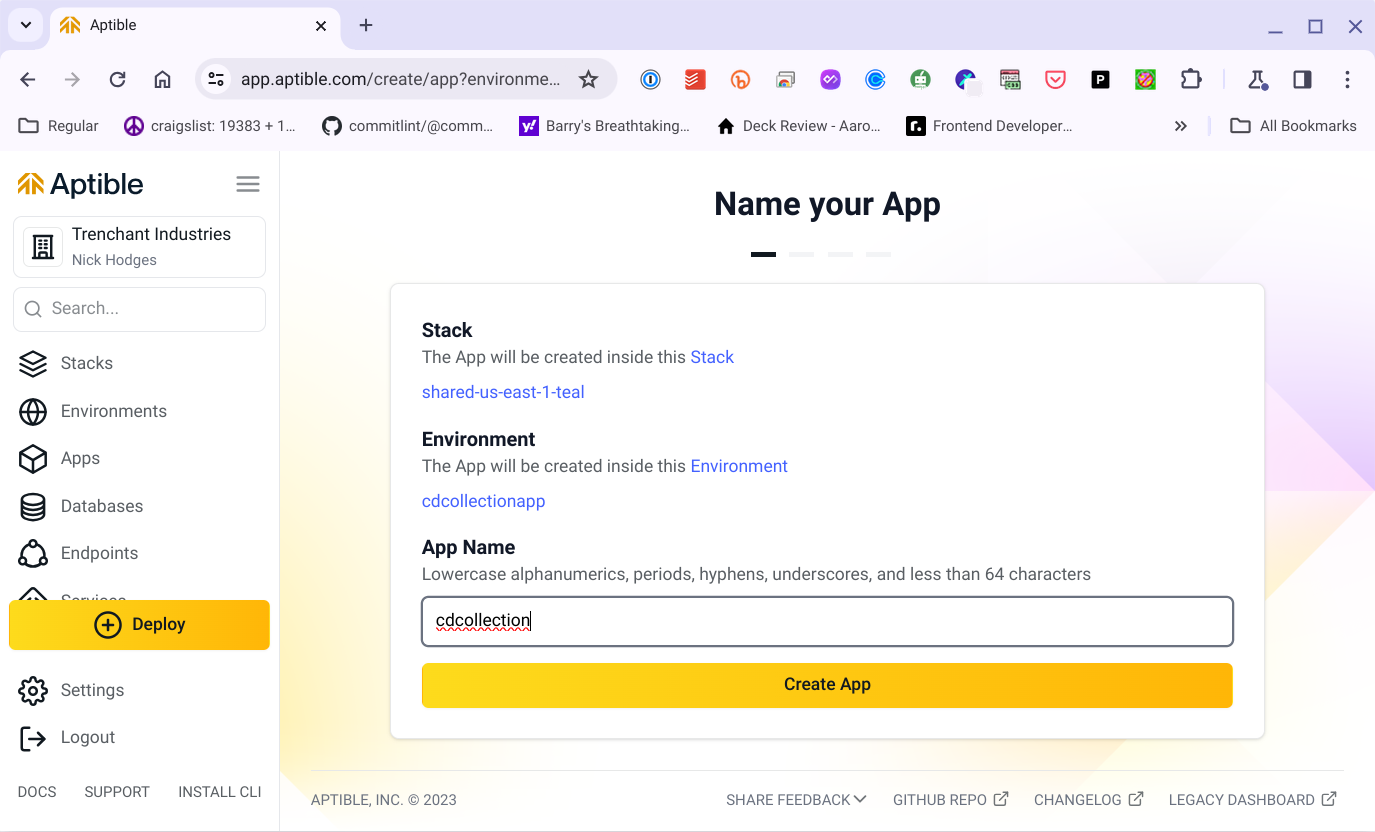The height and width of the screenshot is (832, 1375).
Task: Open the 1Password extension icon
Action: [x=651, y=80]
